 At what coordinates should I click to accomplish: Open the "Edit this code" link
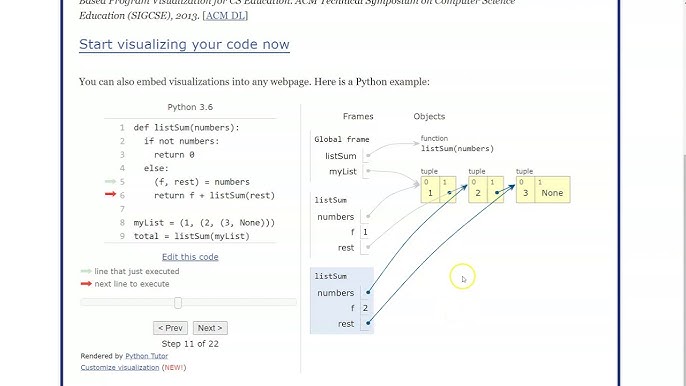[190, 257]
